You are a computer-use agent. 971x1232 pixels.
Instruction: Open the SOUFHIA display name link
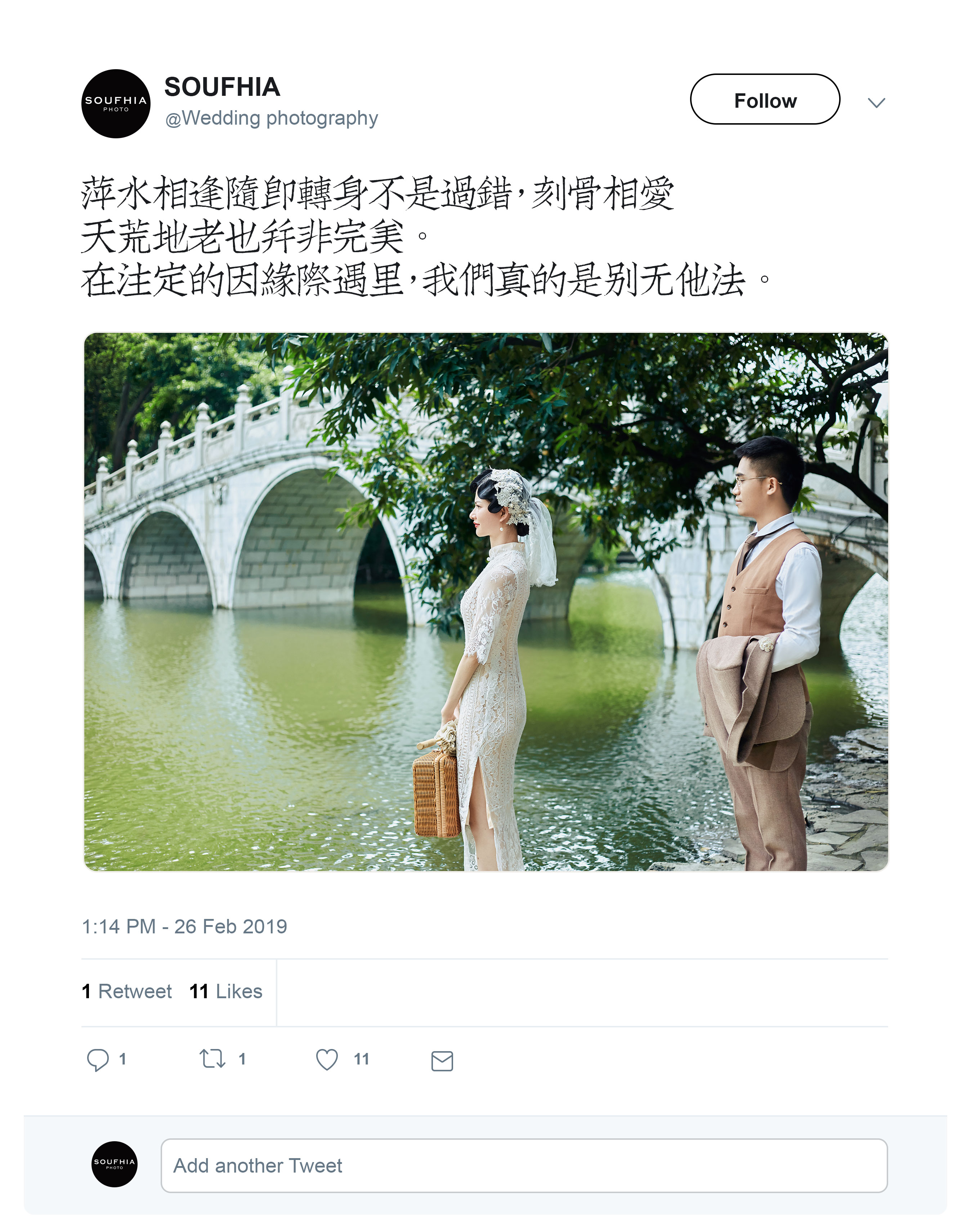222,87
